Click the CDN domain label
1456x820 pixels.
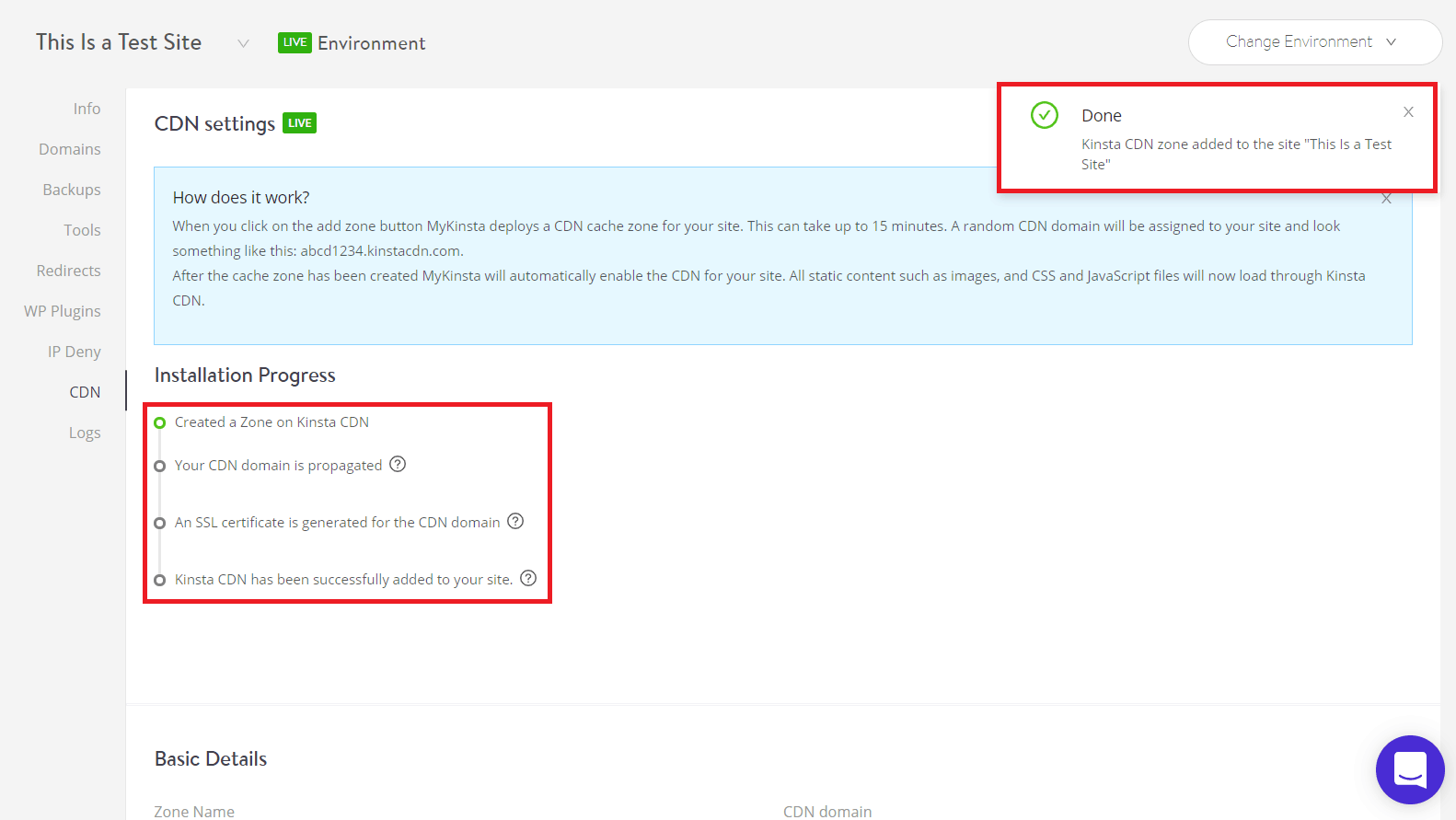pyautogui.click(x=827, y=812)
